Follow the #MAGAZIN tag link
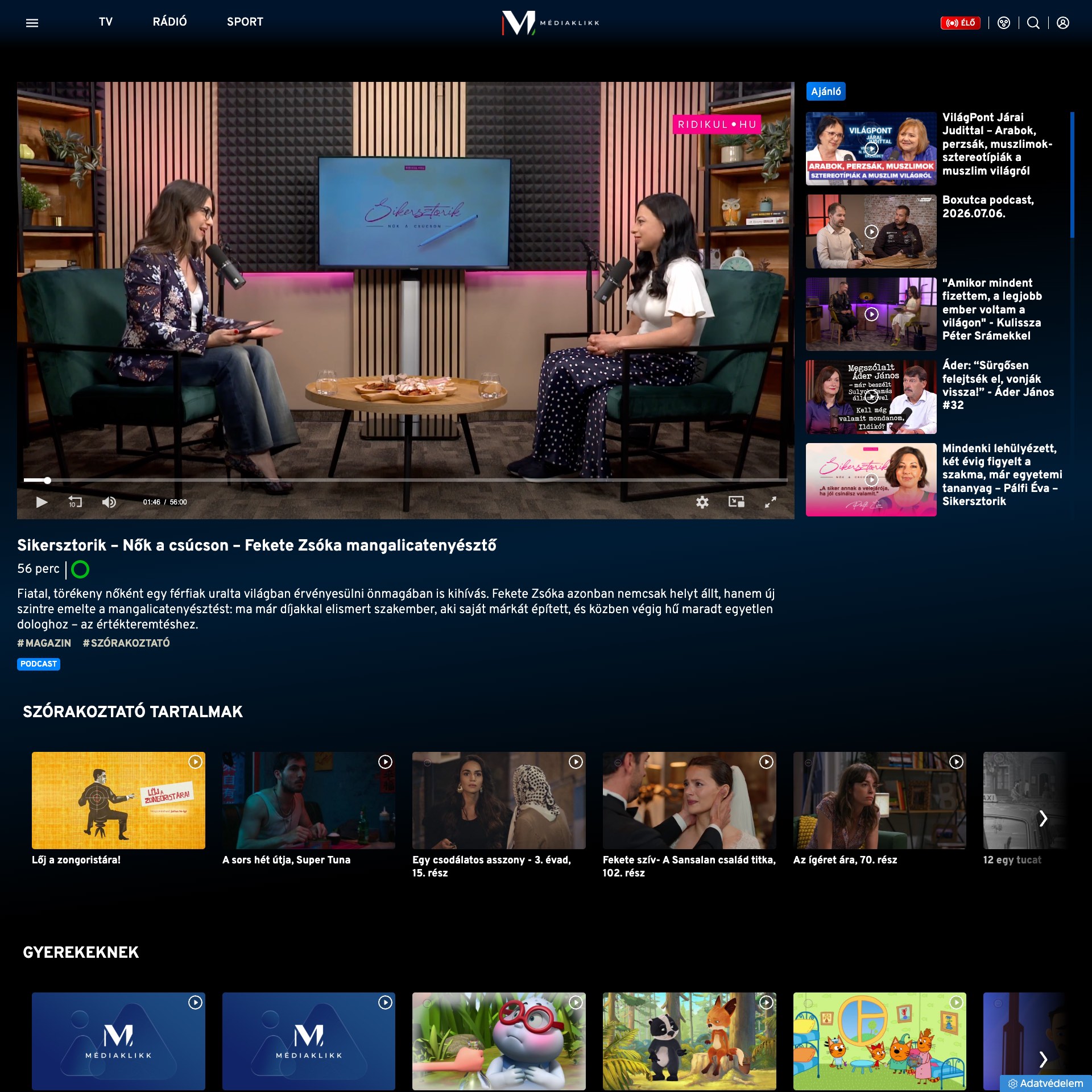Screen dimensions: 1092x1092 click(x=44, y=643)
